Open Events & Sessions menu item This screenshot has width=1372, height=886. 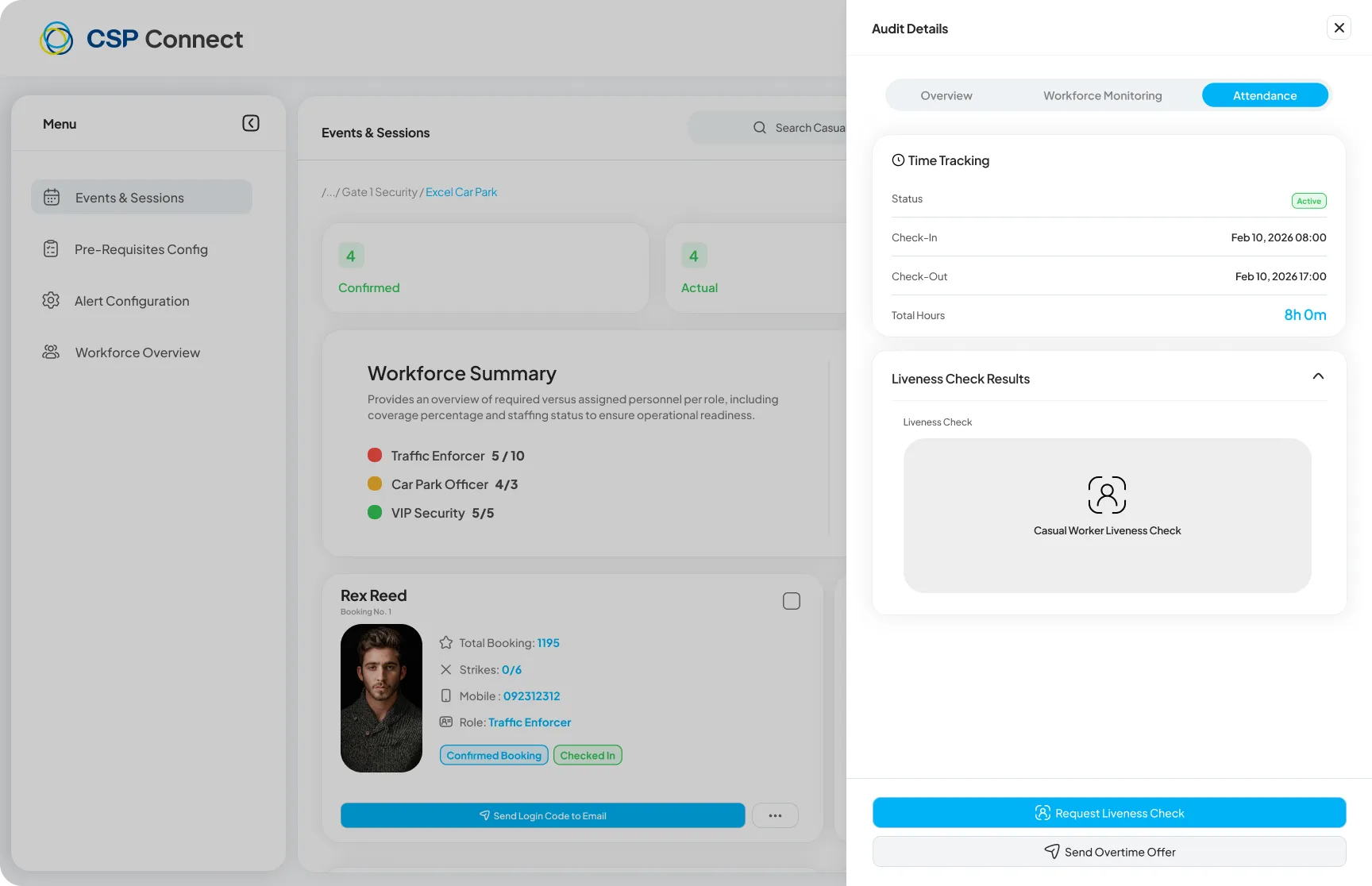[x=141, y=197]
